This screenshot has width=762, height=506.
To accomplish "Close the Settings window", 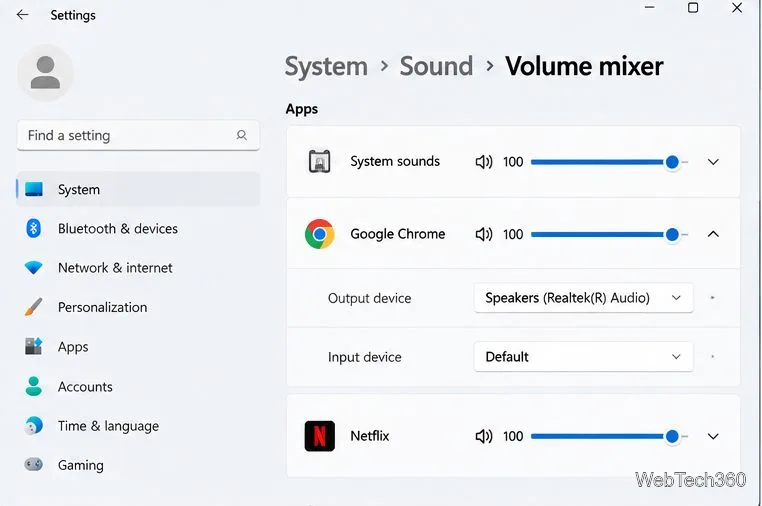I will [x=737, y=7].
